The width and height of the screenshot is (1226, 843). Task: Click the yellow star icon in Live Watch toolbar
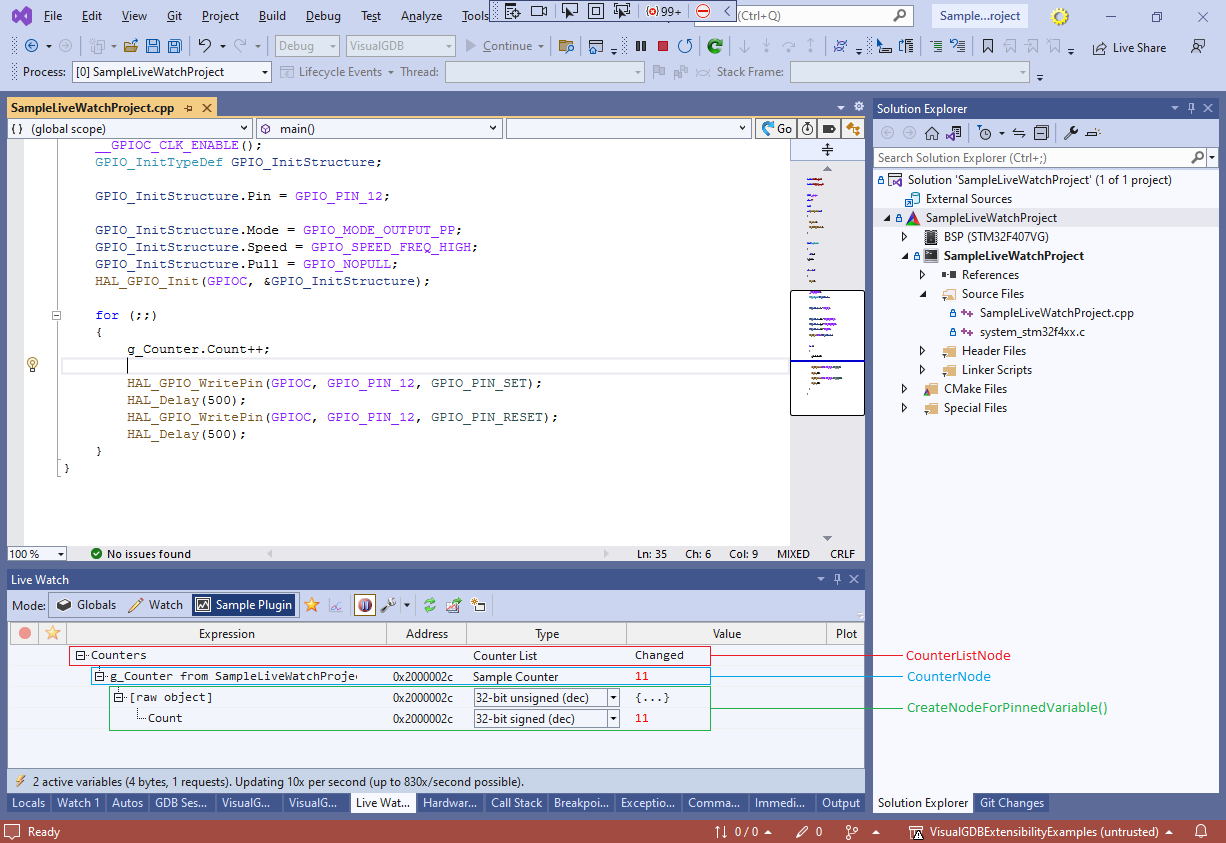coord(312,605)
